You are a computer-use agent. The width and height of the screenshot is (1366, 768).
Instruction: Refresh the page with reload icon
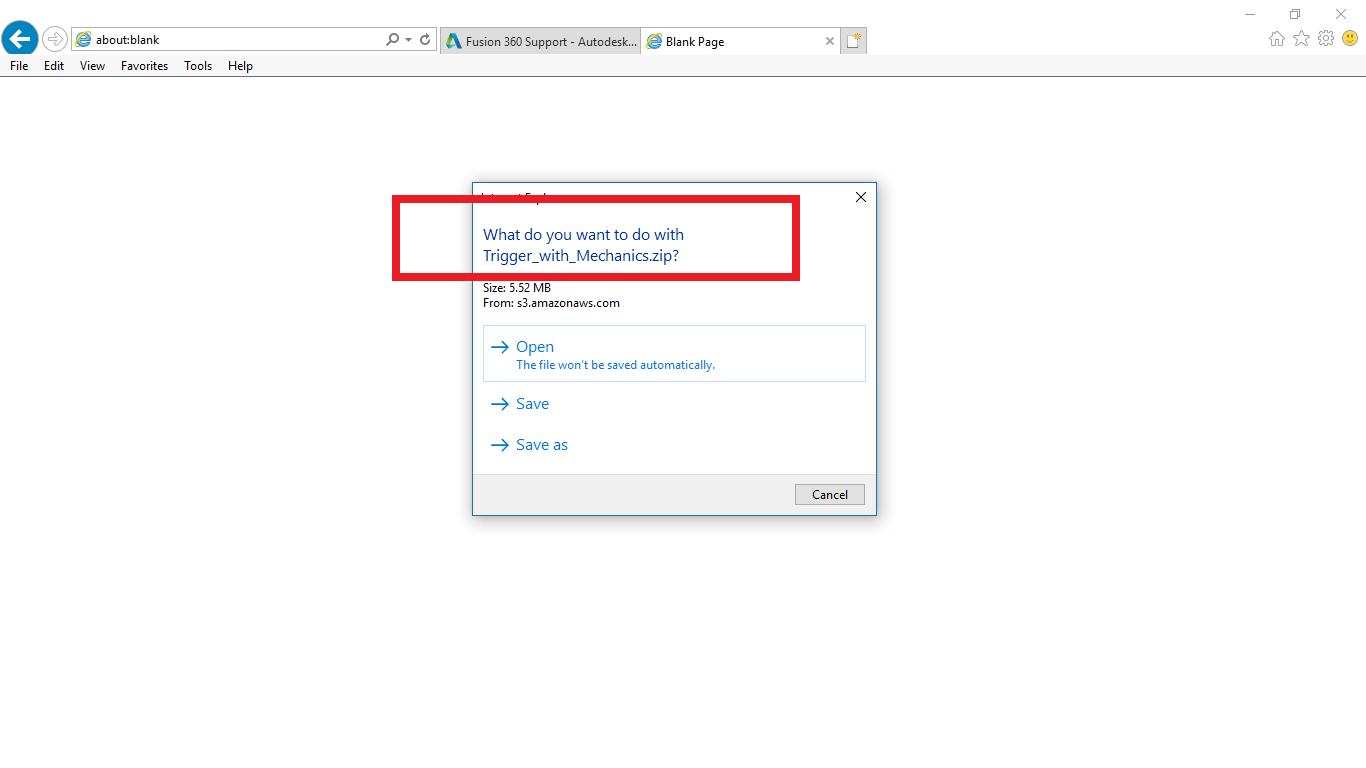coord(425,40)
